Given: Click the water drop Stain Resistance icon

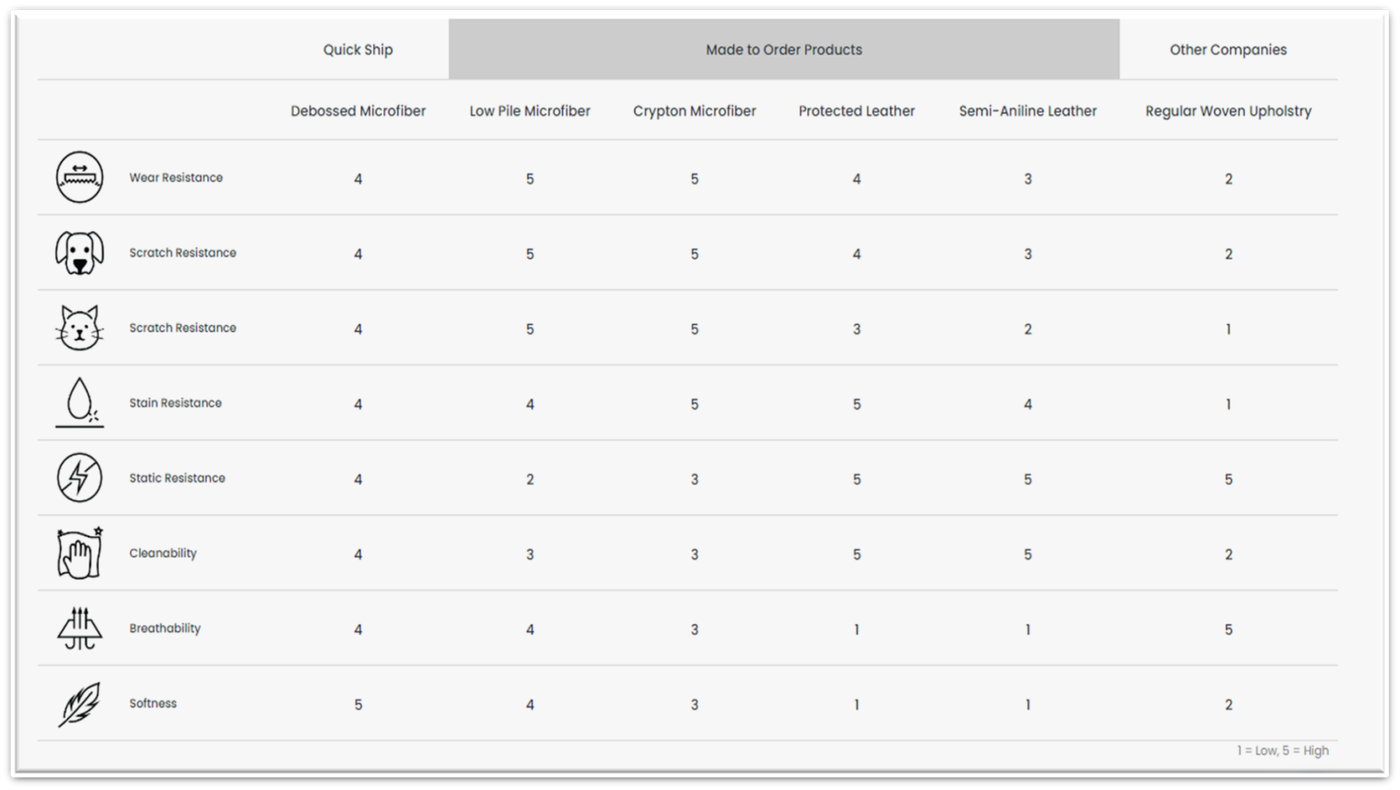Looking at the screenshot, I should pos(79,403).
